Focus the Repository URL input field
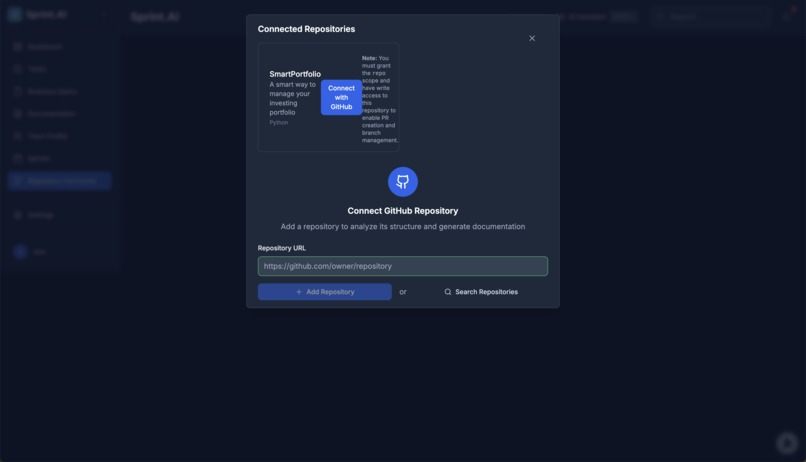The width and height of the screenshot is (806, 462). (x=402, y=266)
